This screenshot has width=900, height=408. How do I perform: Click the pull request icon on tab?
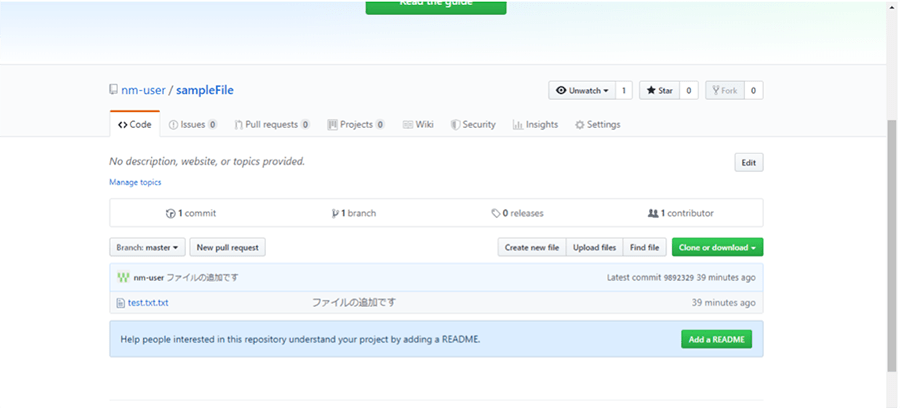tap(238, 125)
